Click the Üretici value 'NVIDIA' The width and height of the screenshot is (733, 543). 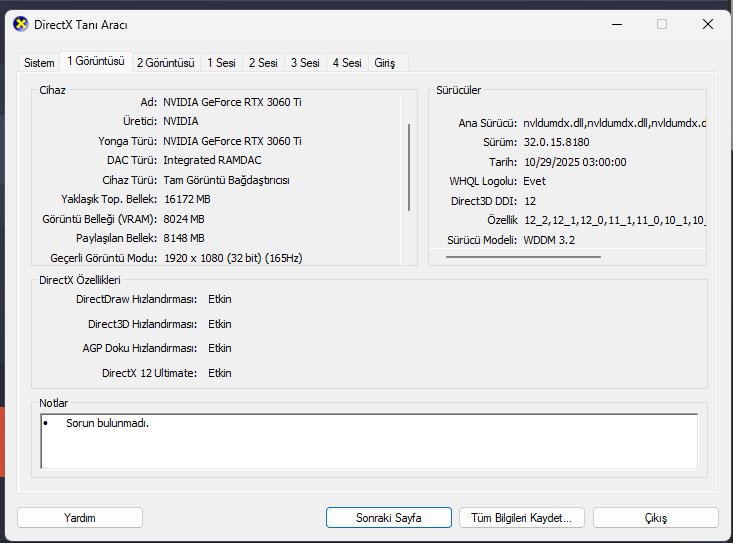click(x=181, y=121)
